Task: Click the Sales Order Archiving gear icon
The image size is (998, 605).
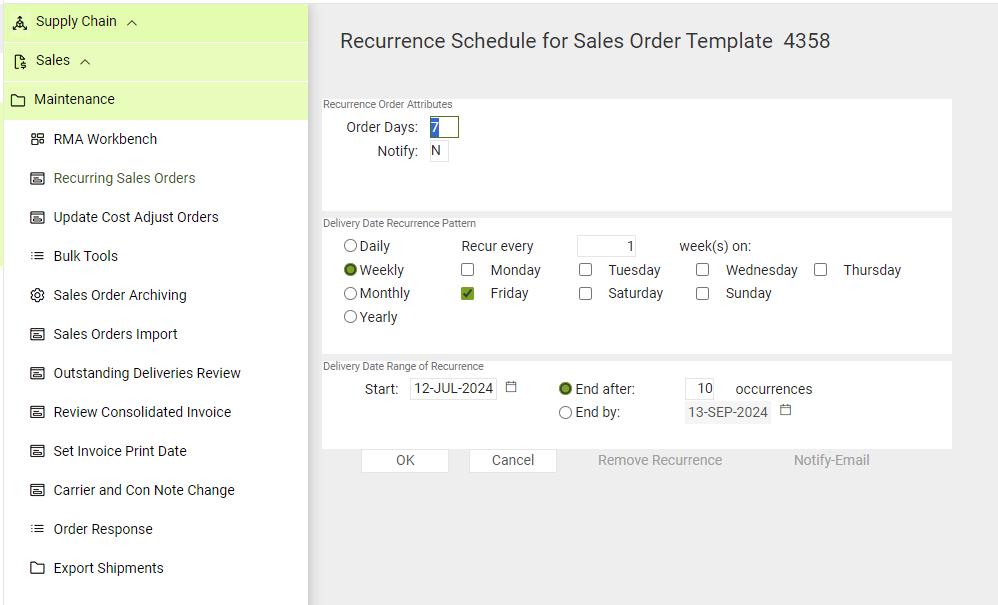Action: point(37,295)
